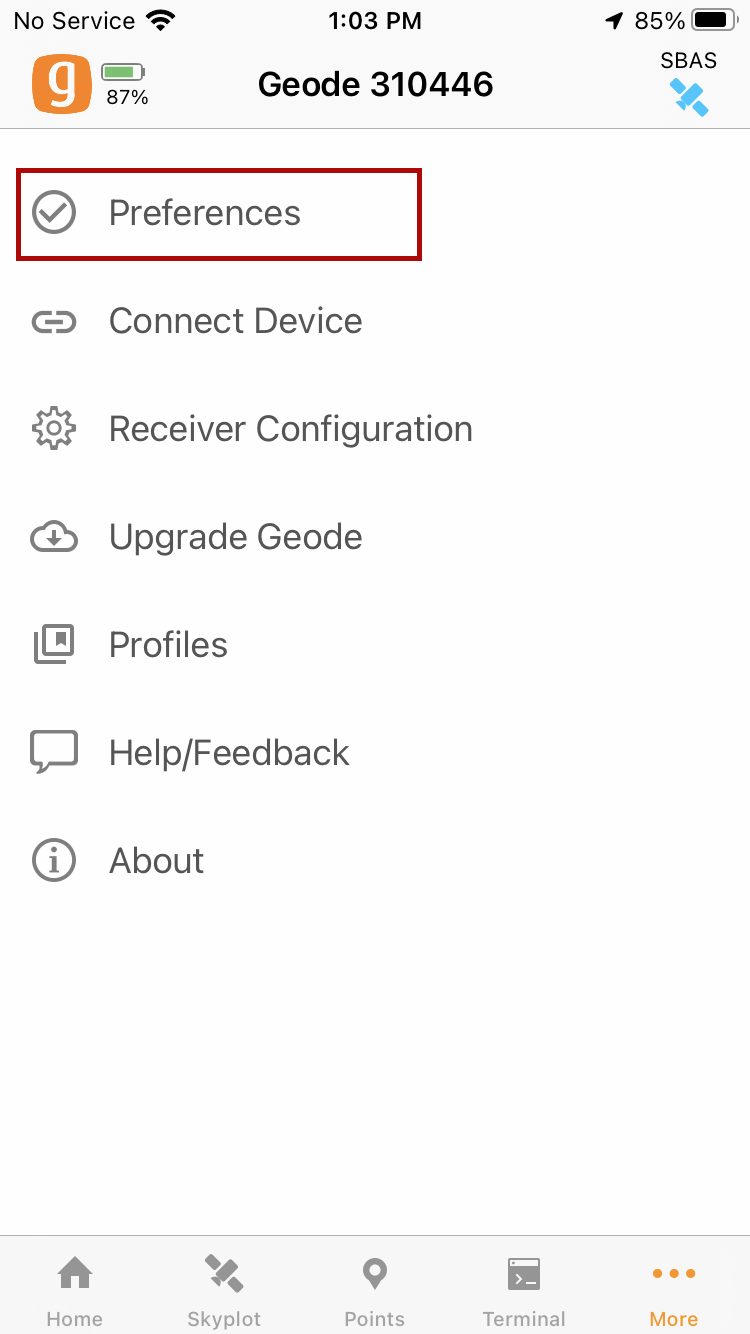
Task: Click the Upgrade Geode cloud download icon
Action: (54, 537)
